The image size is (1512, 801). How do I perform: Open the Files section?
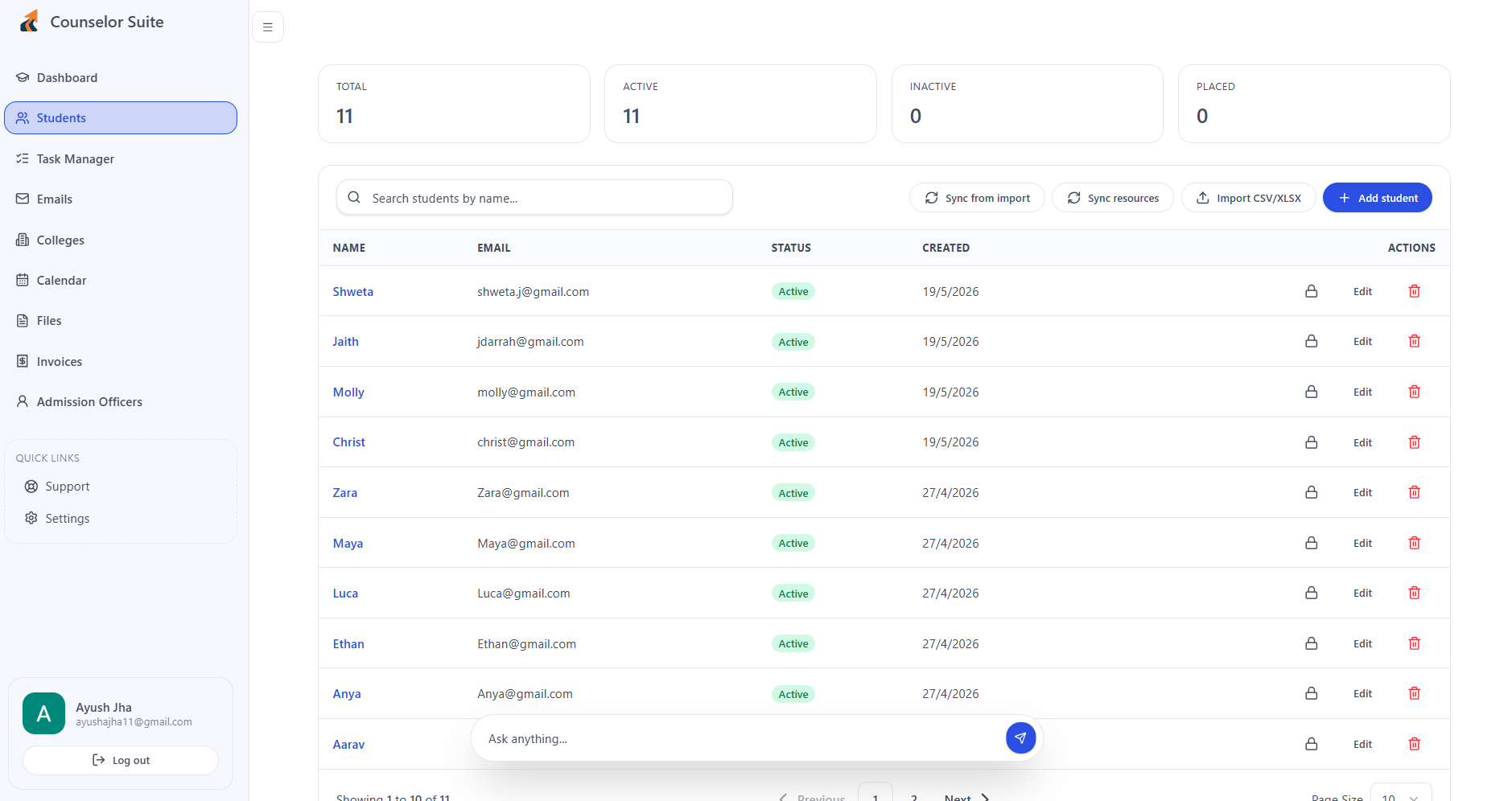121,320
